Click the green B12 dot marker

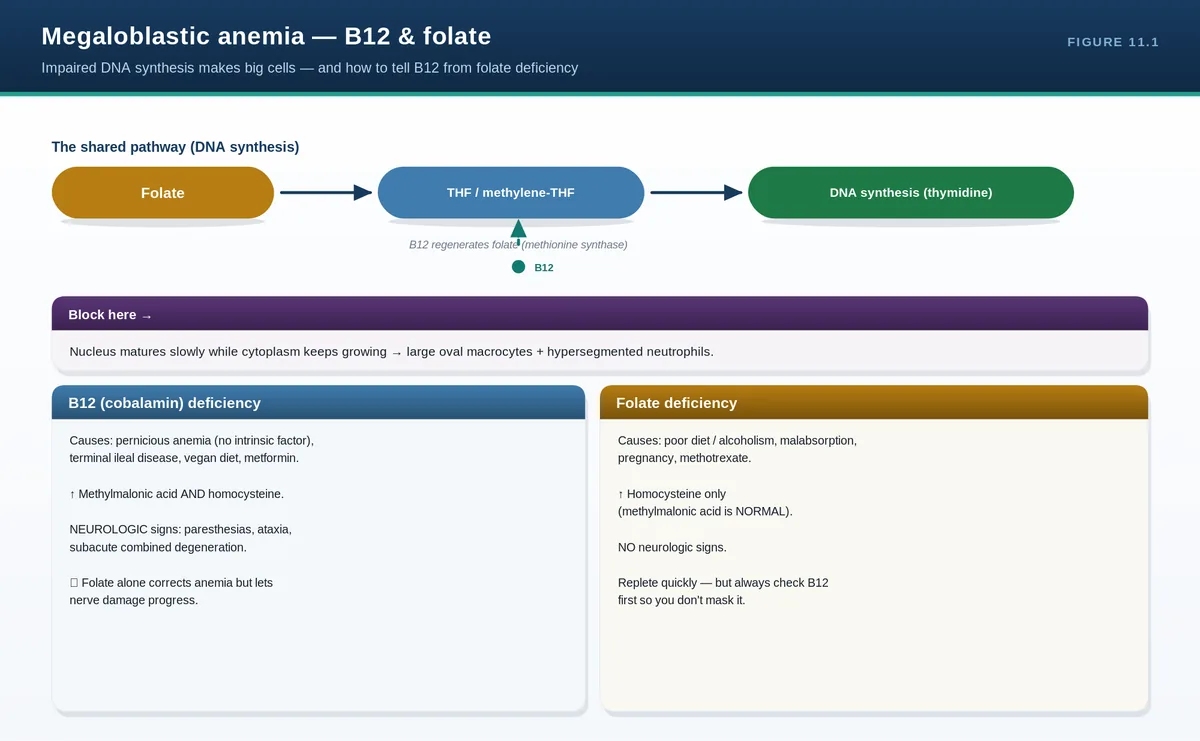pyautogui.click(x=518, y=267)
